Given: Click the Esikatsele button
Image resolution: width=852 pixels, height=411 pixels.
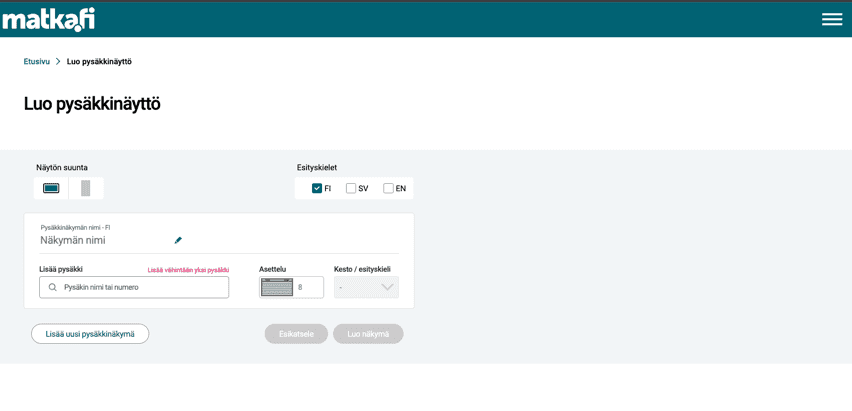Looking at the screenshot, I should [296, 334].
